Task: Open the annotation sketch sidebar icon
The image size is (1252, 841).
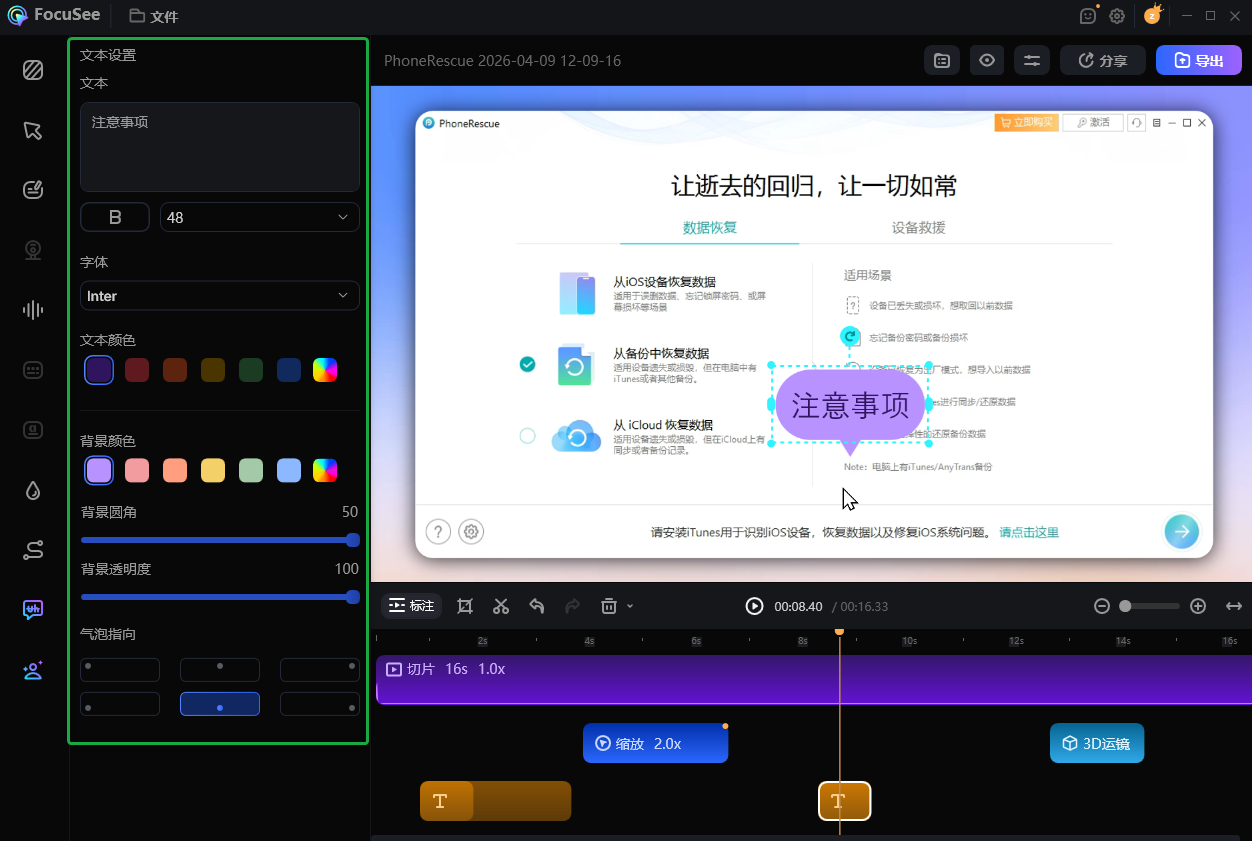Action: (x=33, y=190)
